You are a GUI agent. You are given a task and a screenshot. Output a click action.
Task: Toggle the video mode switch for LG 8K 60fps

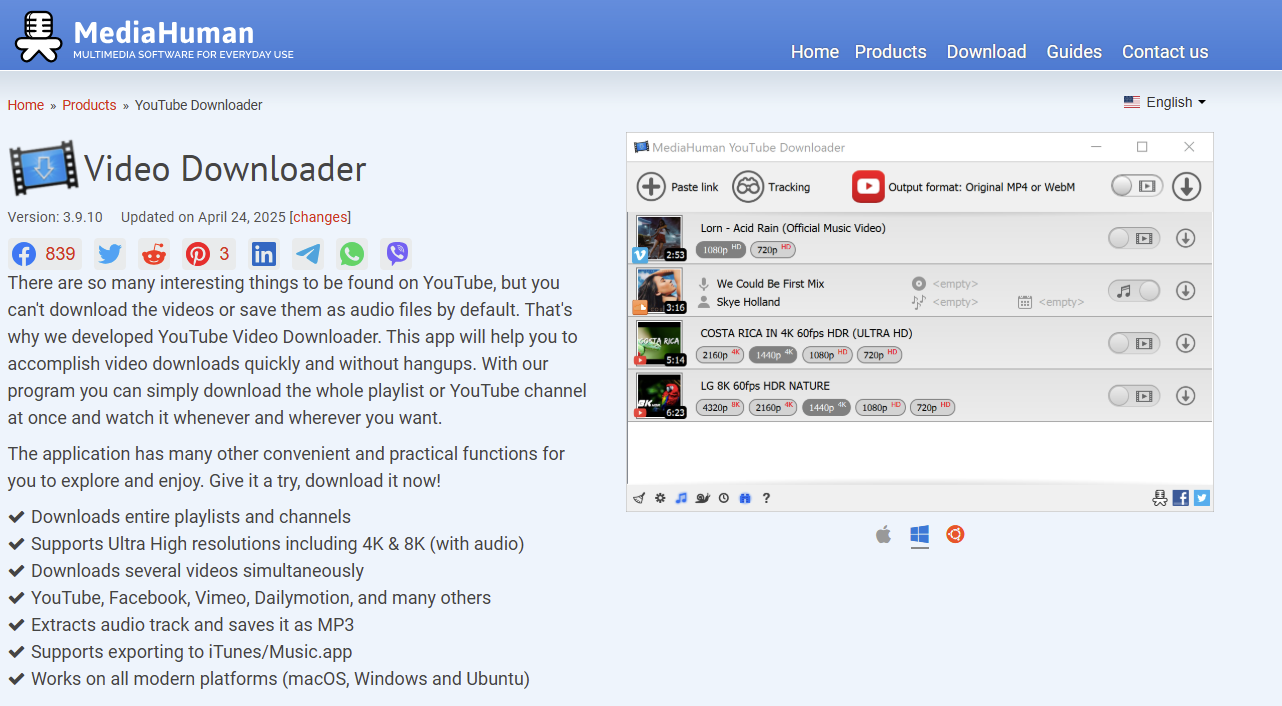(1134, 395)
